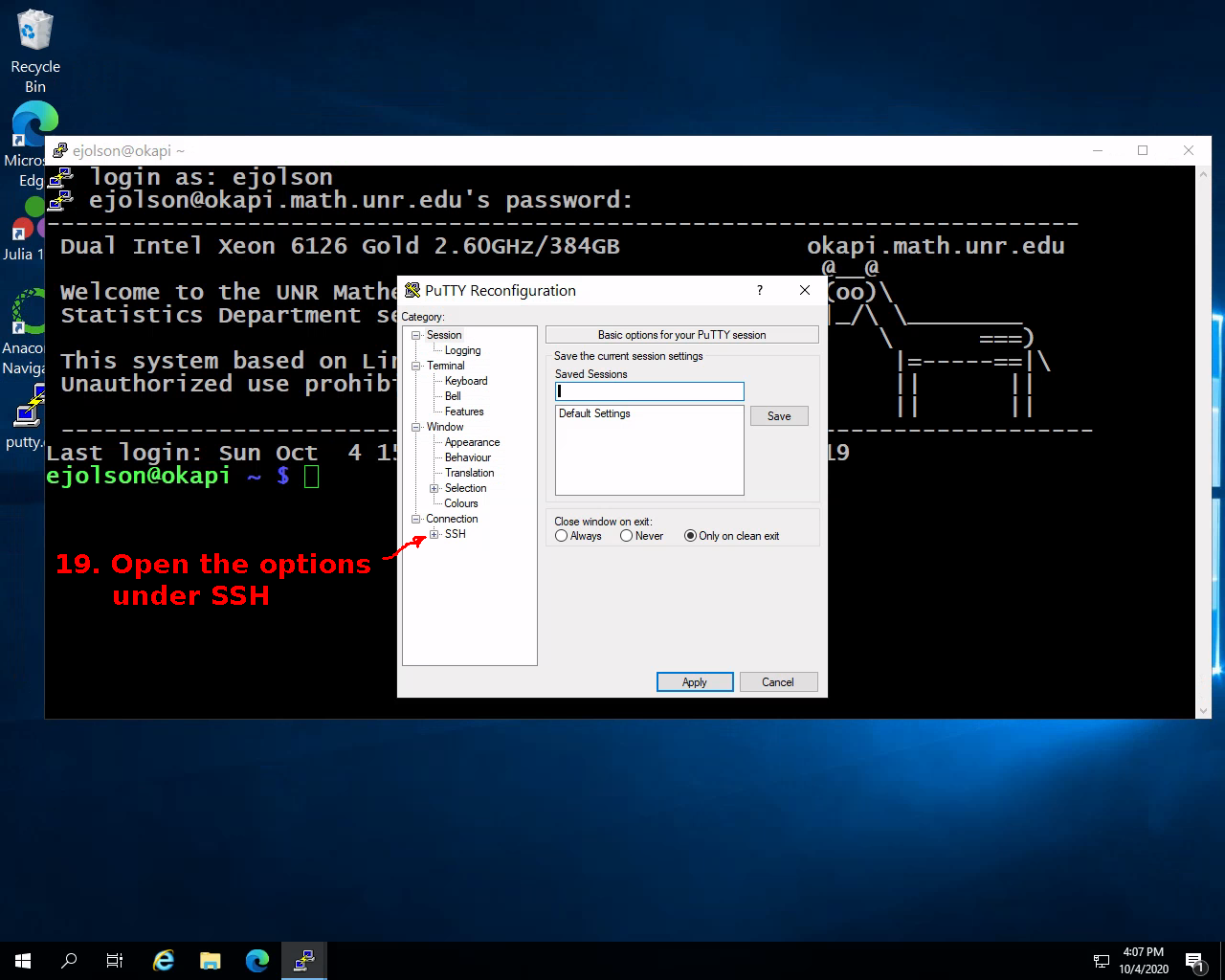Open File Explorer from taskbar
The width and height of the screenshot is (1225, 980).
(211, 961)
